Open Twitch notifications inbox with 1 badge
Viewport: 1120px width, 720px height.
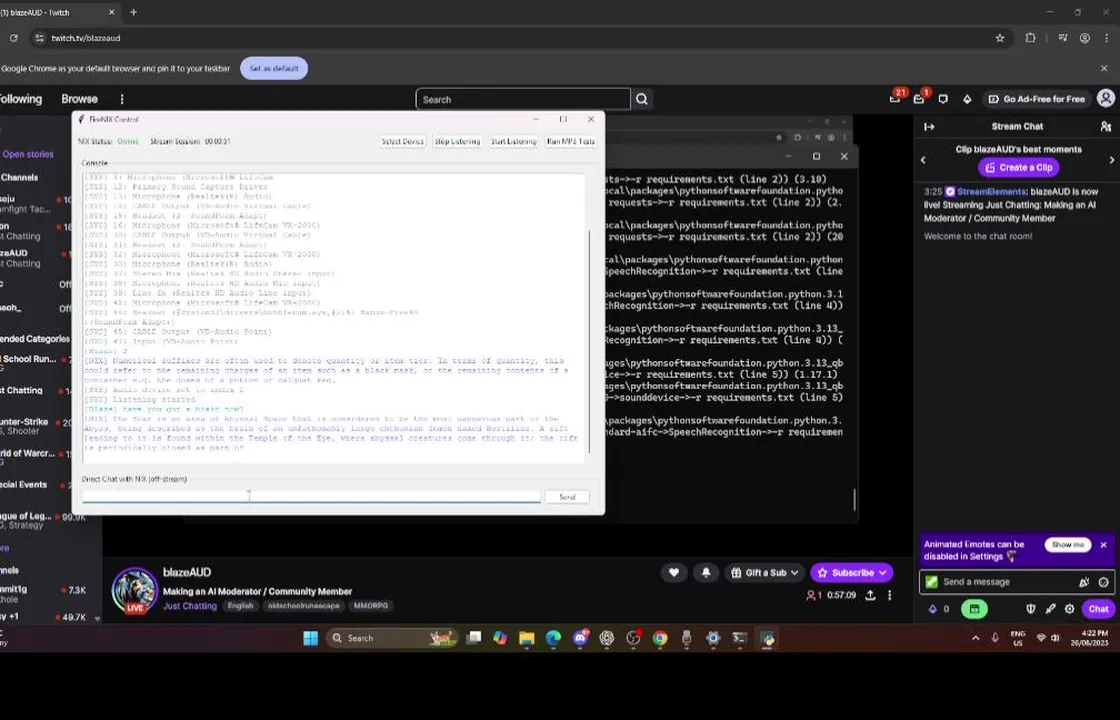tap(919, 99)
